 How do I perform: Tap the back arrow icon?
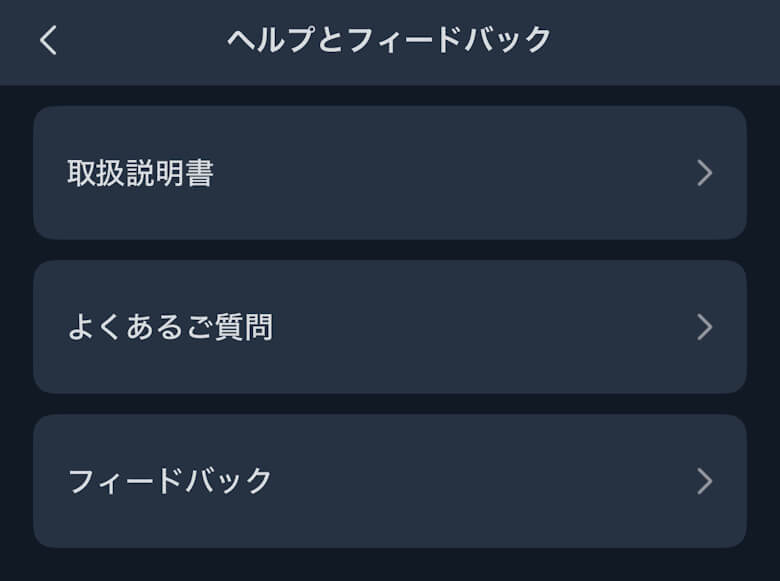pyautogui.click(x=48, y=40)
